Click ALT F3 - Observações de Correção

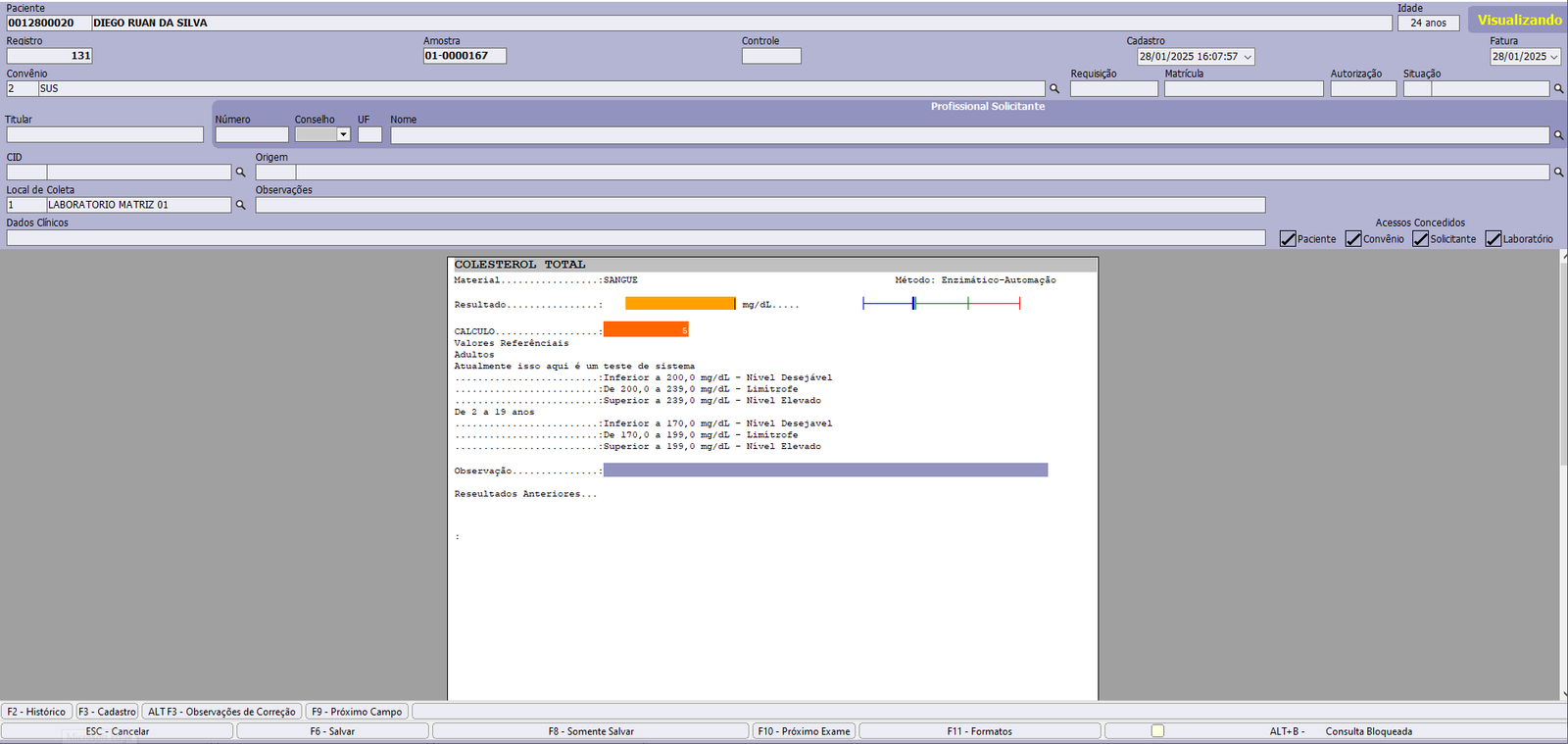[x=221, y=712]
